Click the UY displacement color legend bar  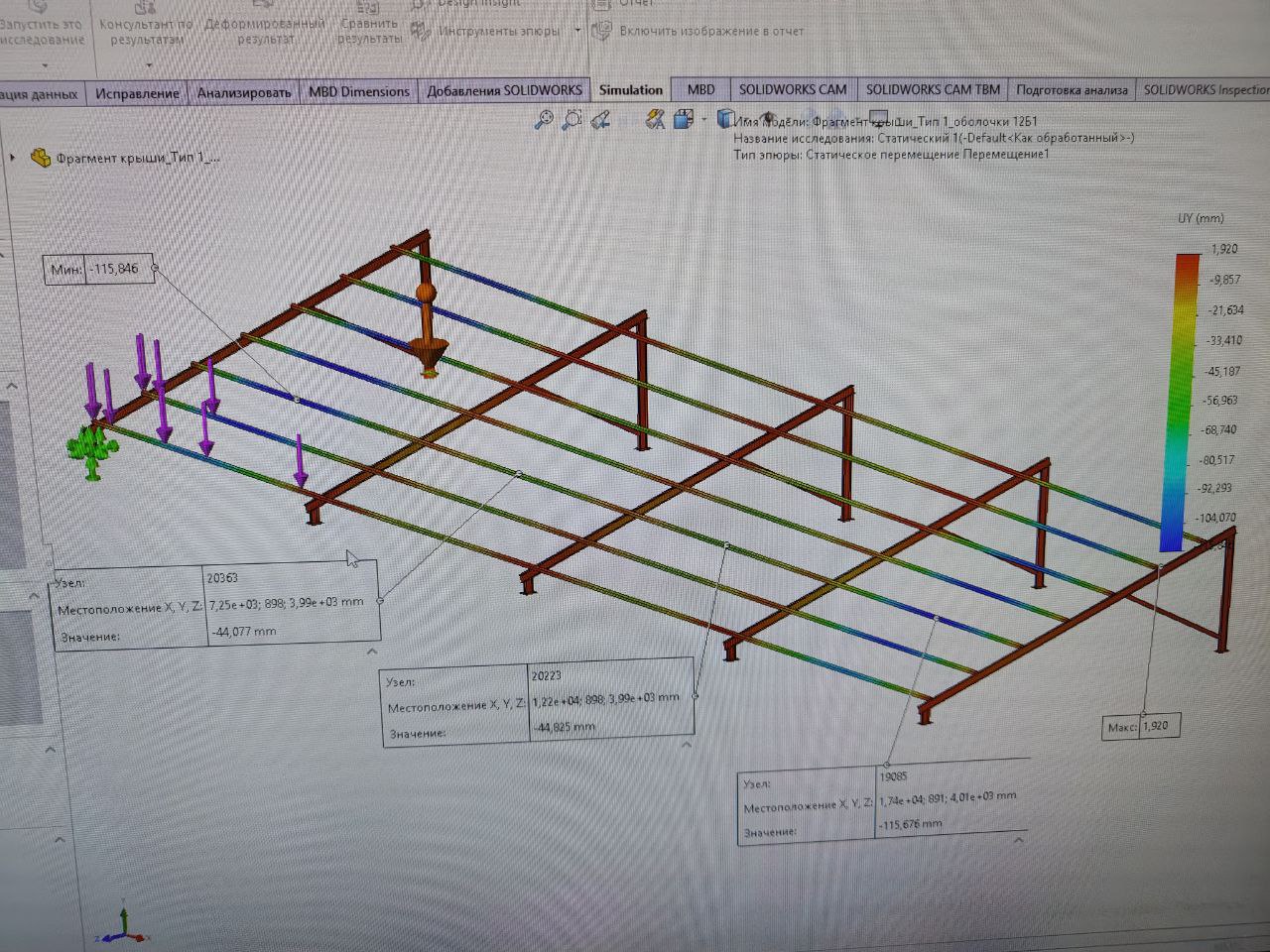(1185, 402)
